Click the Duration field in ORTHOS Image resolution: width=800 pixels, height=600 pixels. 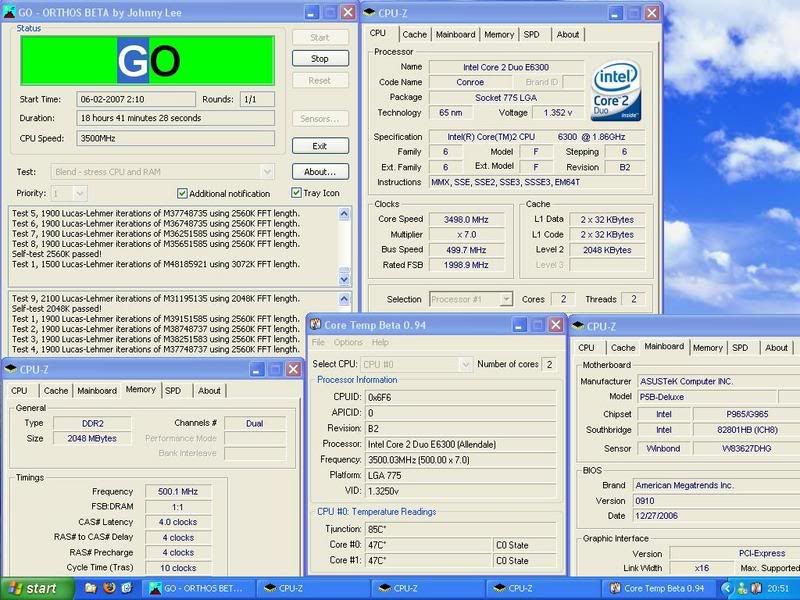(176, 118)
